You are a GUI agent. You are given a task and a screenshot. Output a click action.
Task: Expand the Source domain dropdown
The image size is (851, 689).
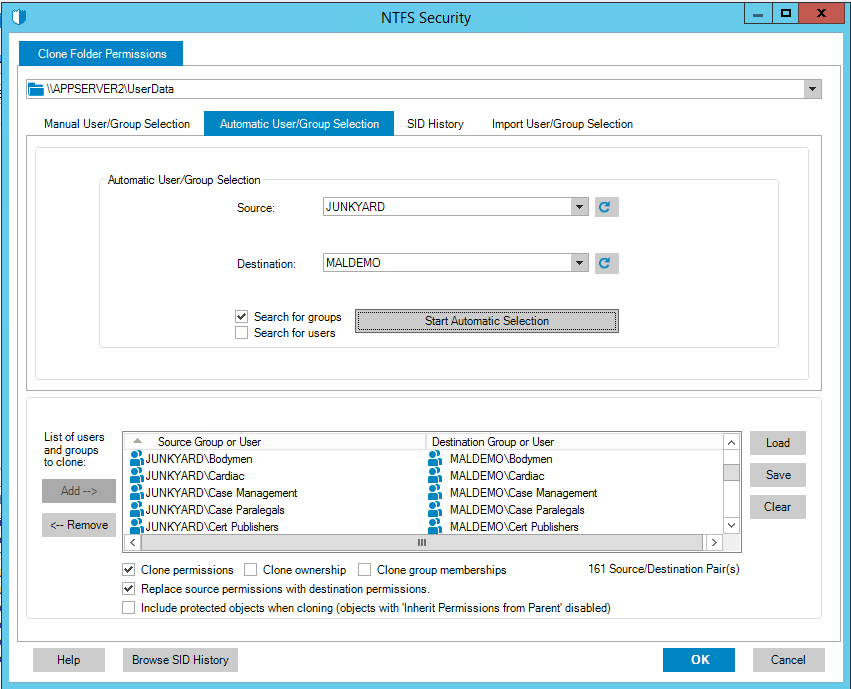(579, 207)
